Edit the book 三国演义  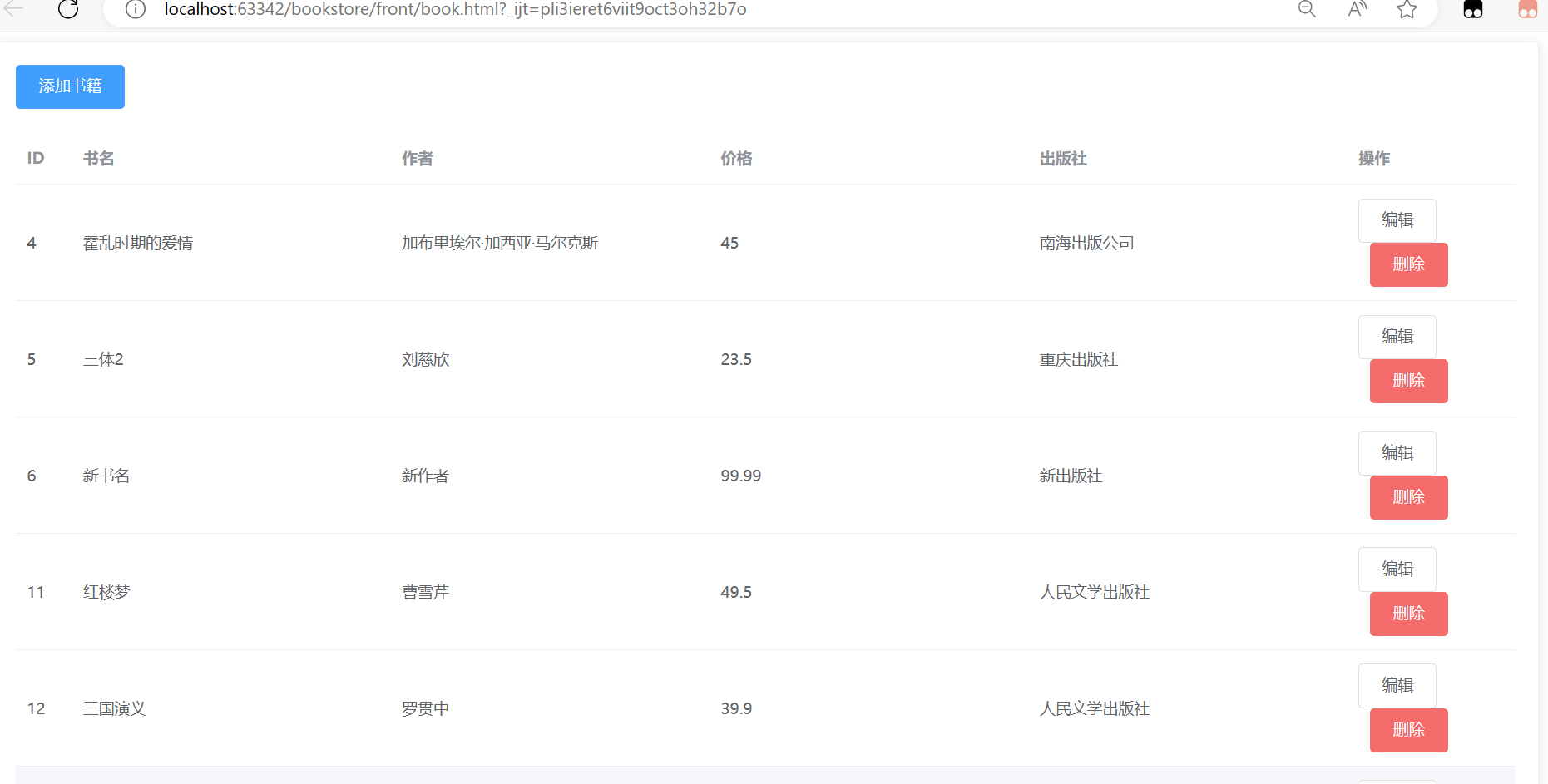(1397, 685)
